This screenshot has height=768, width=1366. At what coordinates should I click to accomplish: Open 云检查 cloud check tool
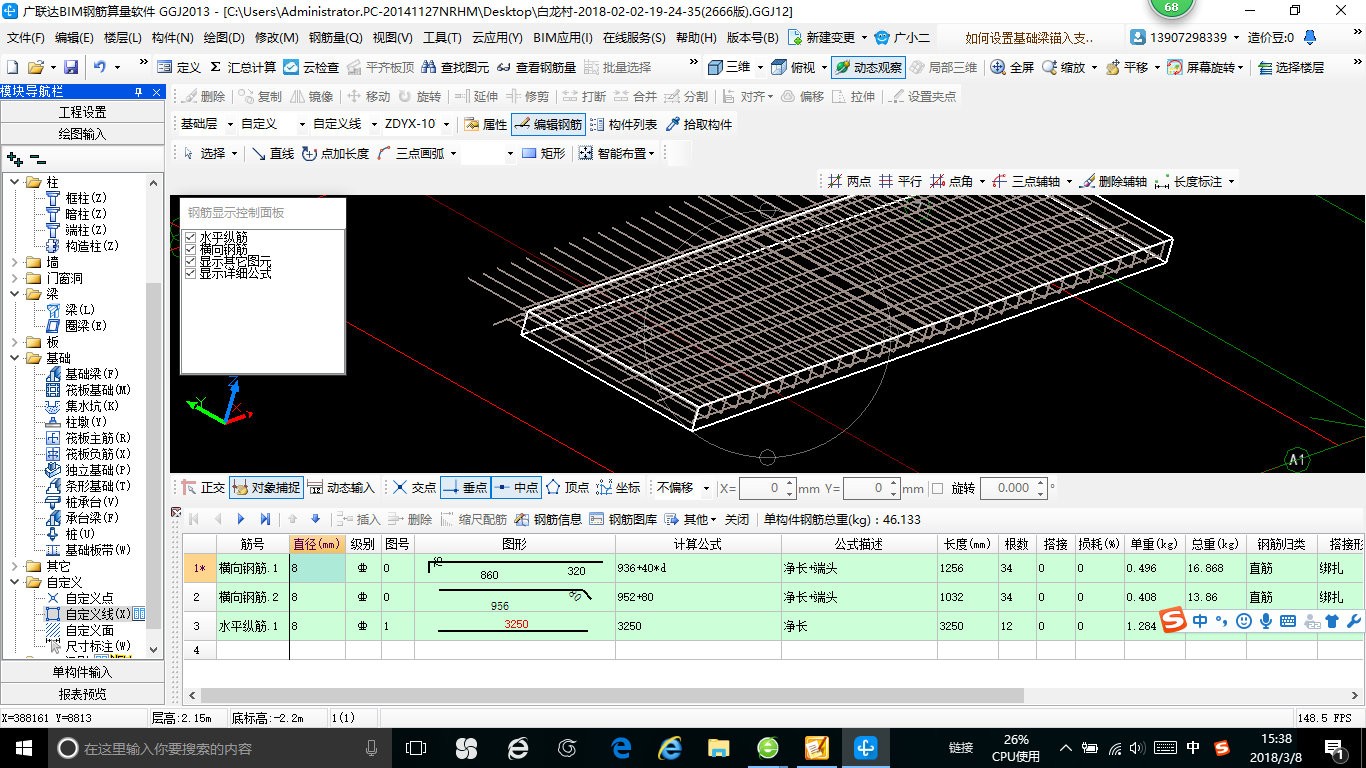tap(311, 67)
